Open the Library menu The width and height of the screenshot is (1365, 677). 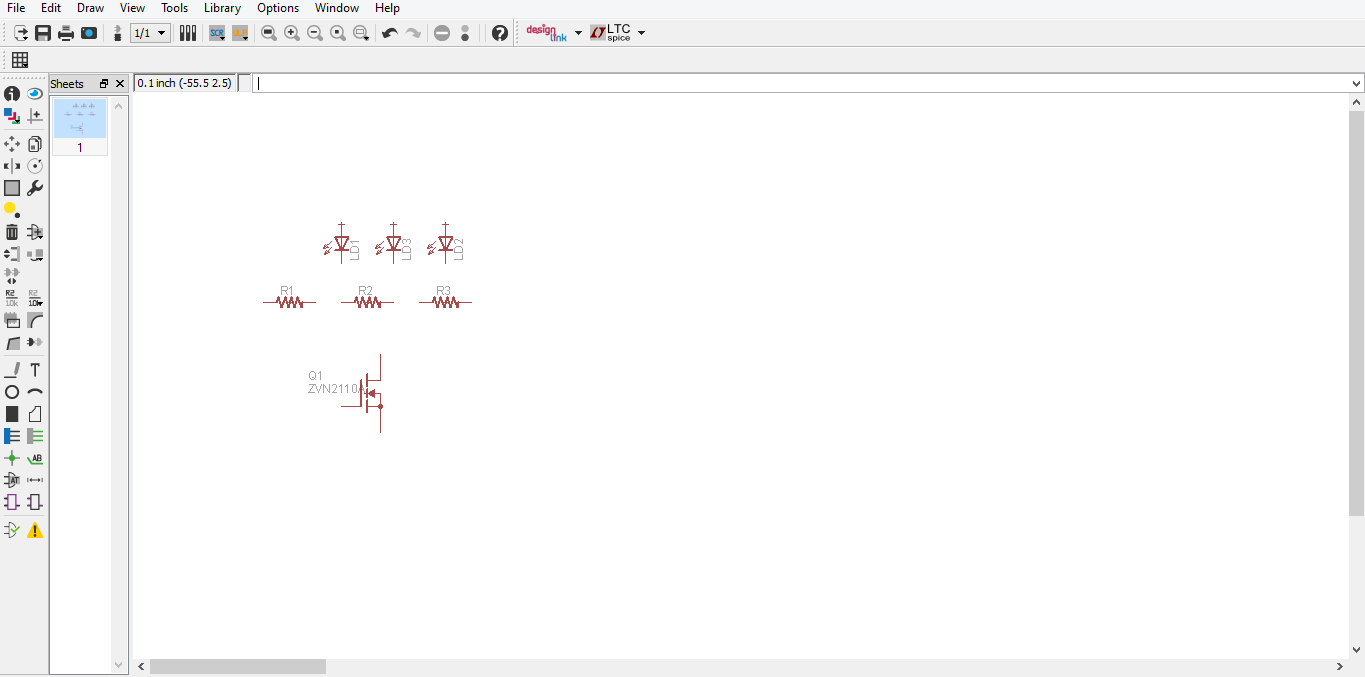click(x=222, y=8)
